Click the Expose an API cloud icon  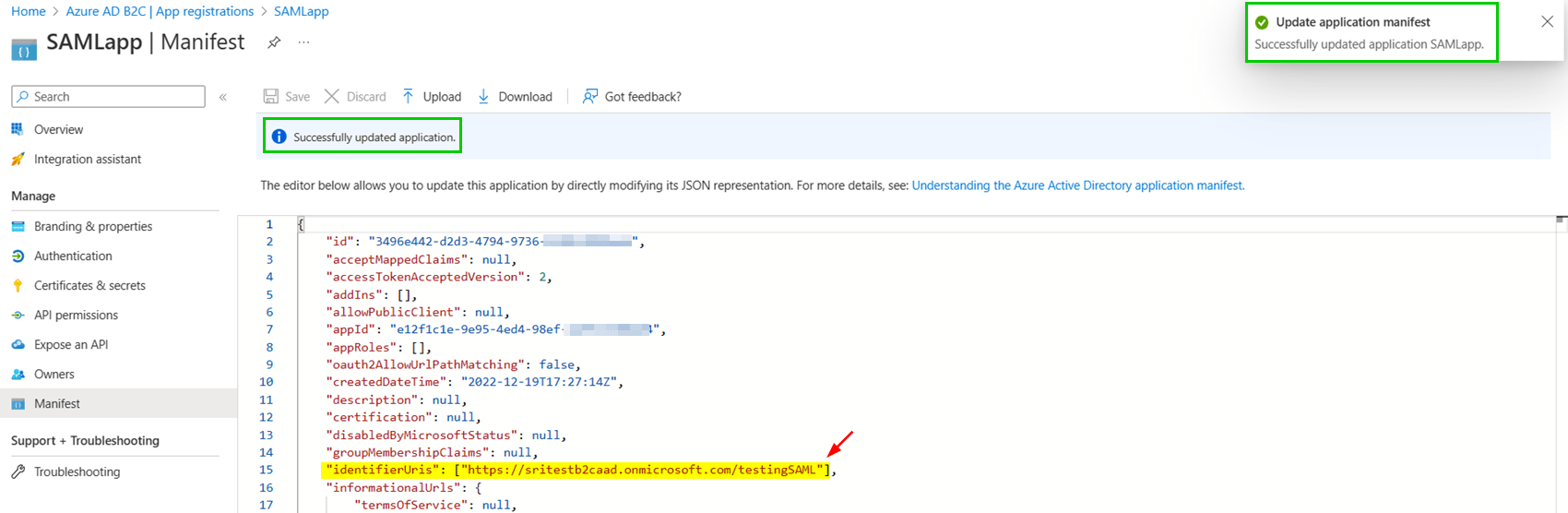click(18, 345)
